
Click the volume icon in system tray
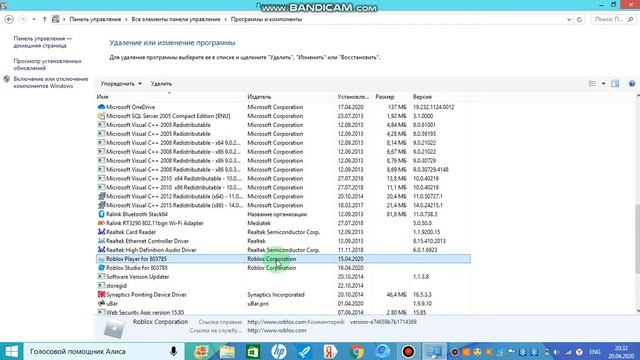557,352
